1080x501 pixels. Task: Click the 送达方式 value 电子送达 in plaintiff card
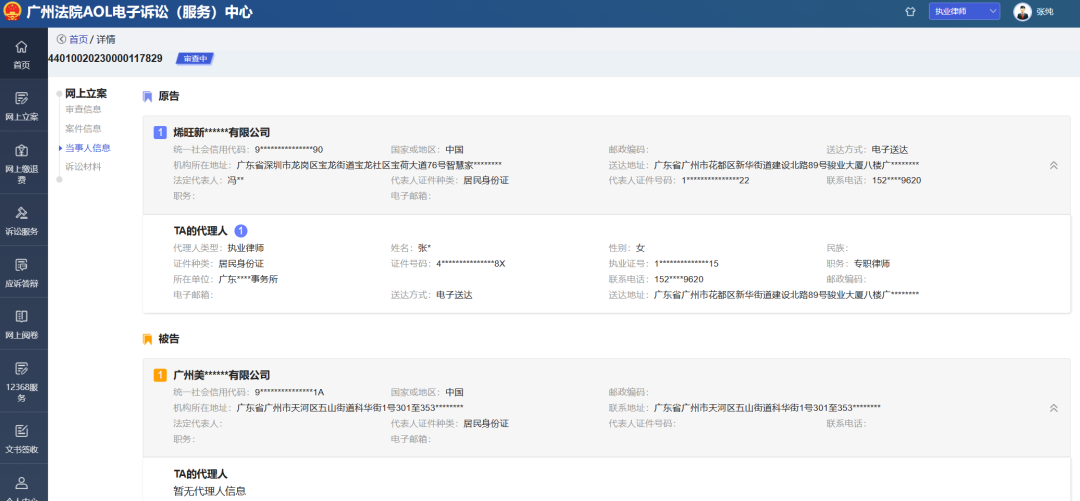tap(890, 149)
